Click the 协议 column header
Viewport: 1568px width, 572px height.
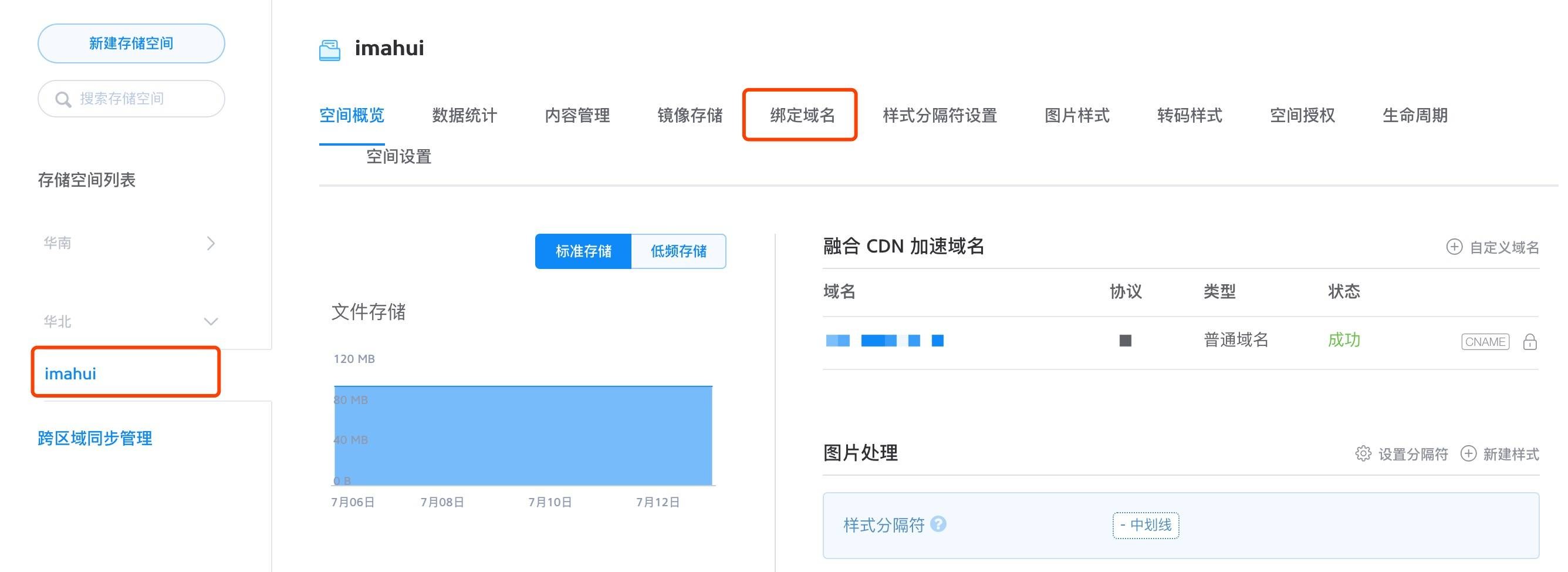[x=1126, y=292]
